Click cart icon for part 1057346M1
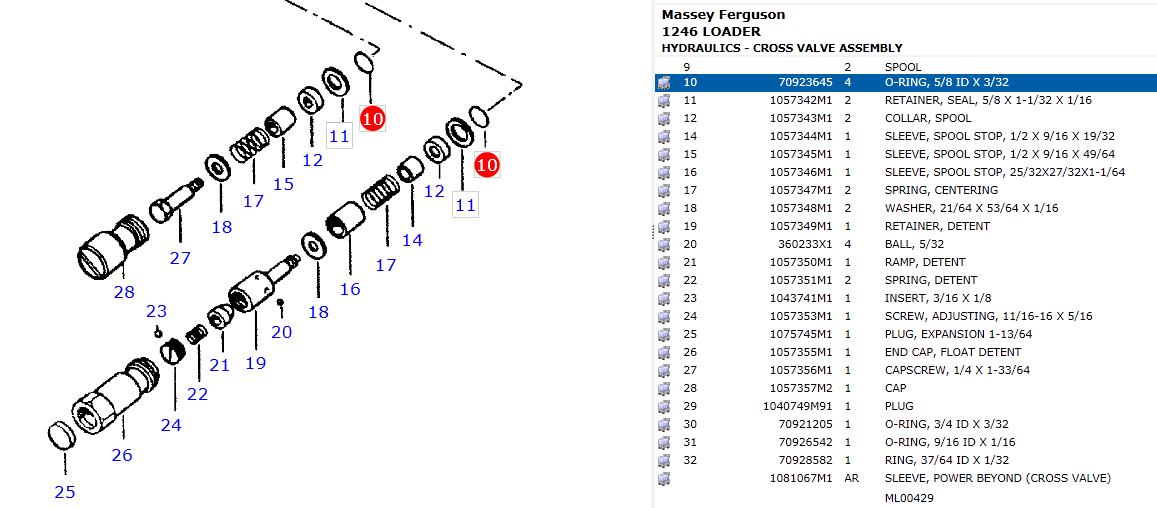Viewport: 1157px width, 508px height. click(663, 172)
